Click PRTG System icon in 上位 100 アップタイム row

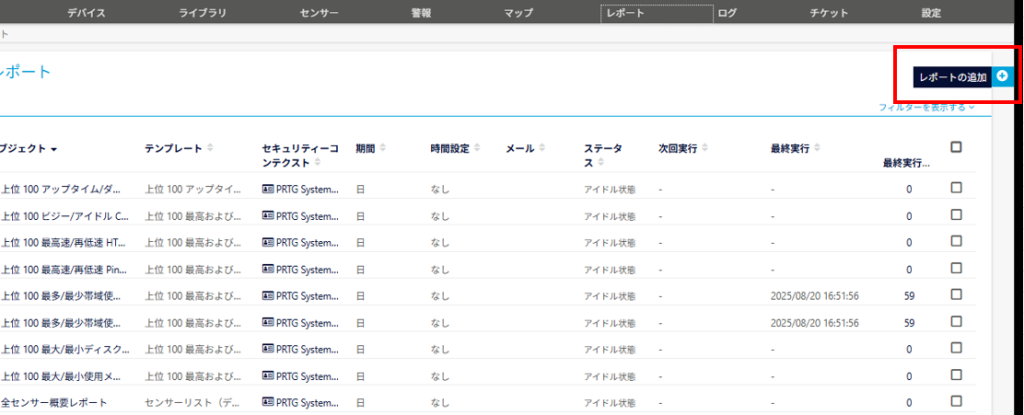coord(268,188)
